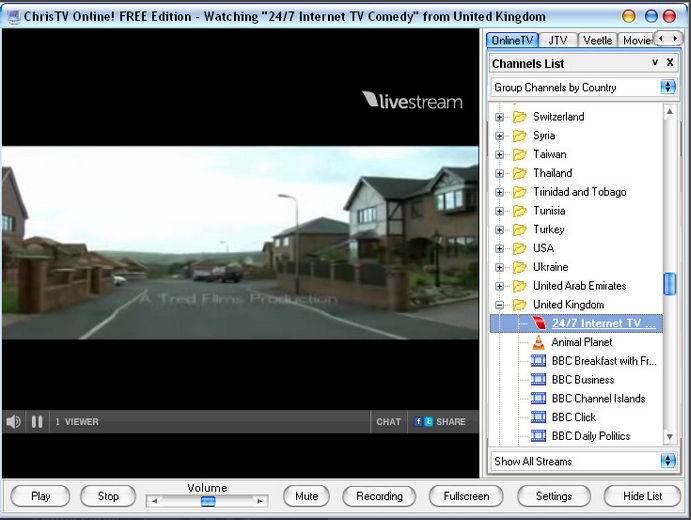Viewport: 691px width, 520px height.
Task: Click the Trinidad and Tobago folder icon
Action: (520, 192)
